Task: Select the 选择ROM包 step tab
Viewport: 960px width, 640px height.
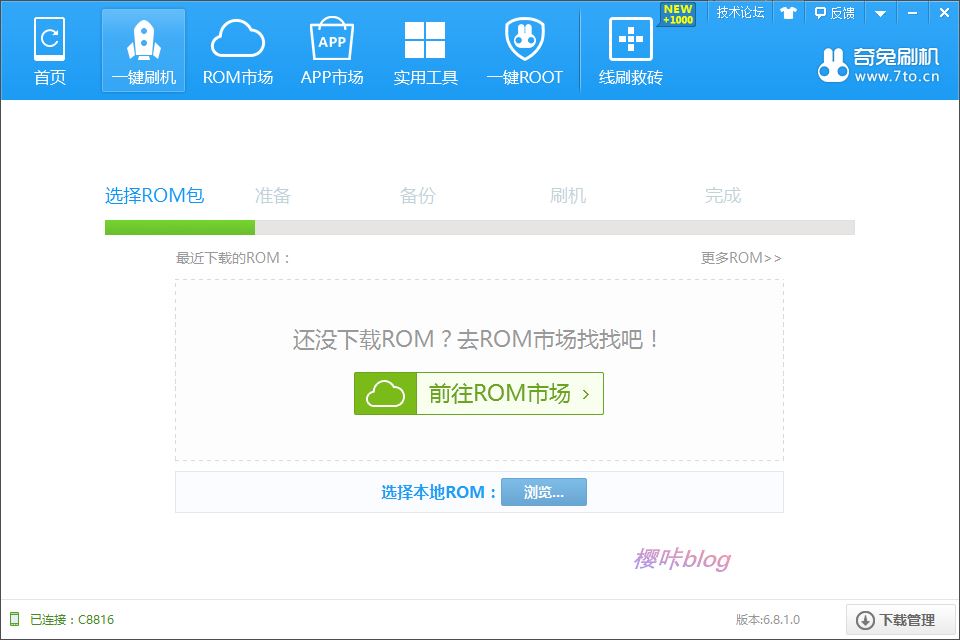Action: [154, 195]
